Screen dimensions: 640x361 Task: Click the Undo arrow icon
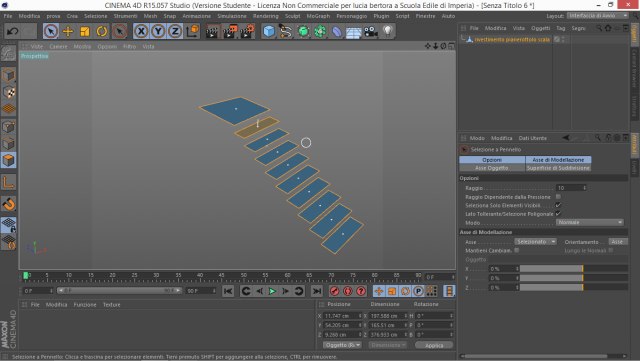click(x=12, y=31)
